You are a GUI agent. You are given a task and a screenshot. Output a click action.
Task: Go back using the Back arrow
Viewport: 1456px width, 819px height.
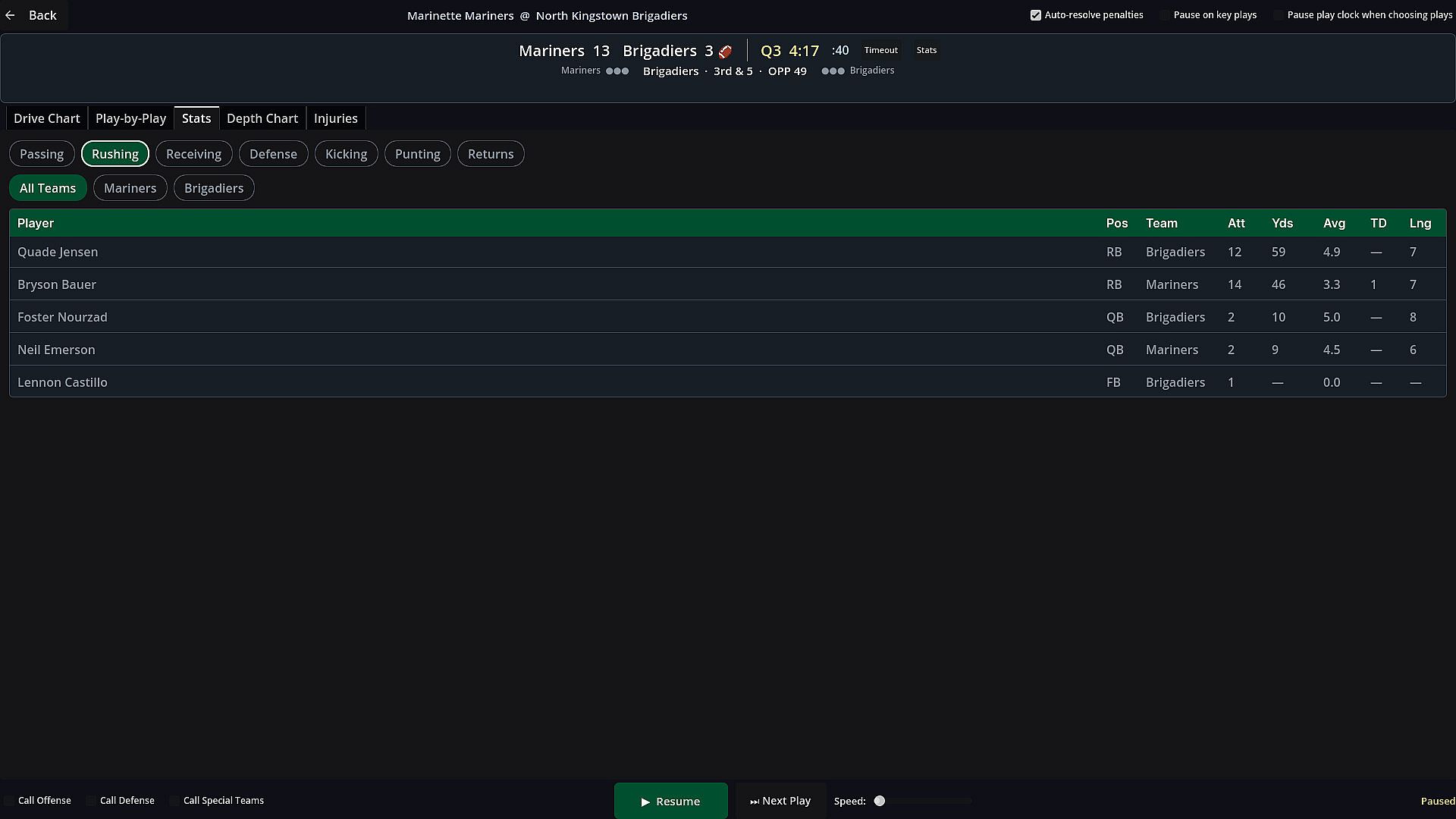[x=33, y=15]
